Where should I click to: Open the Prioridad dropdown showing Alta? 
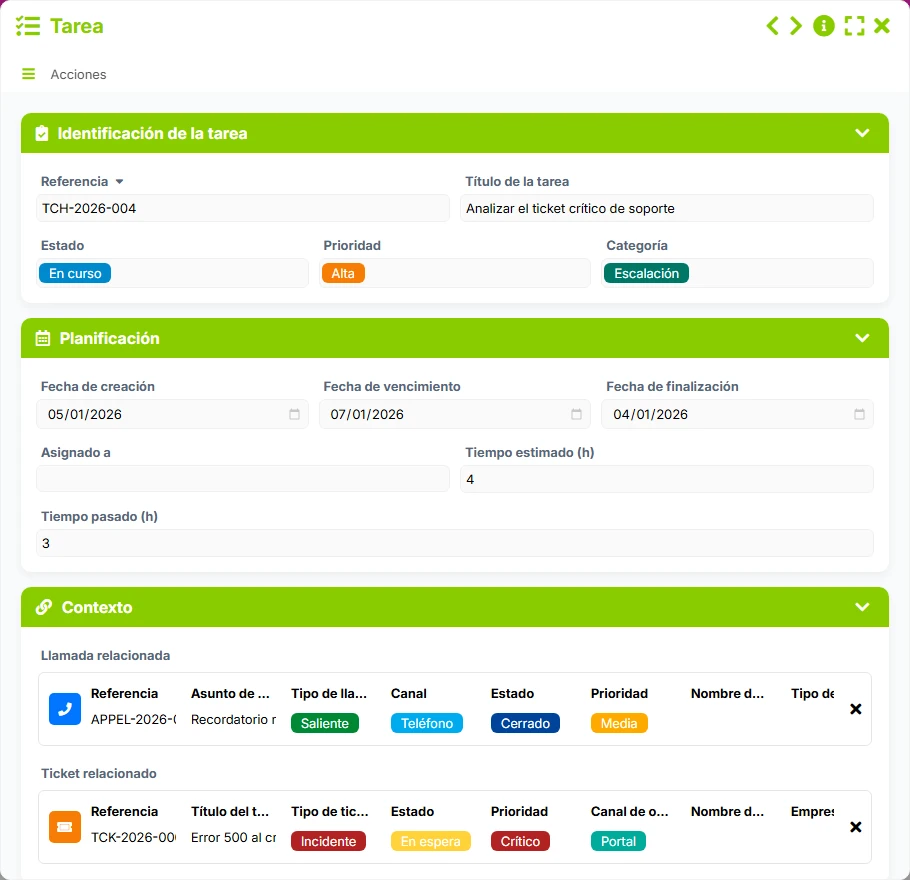(454, 273)
